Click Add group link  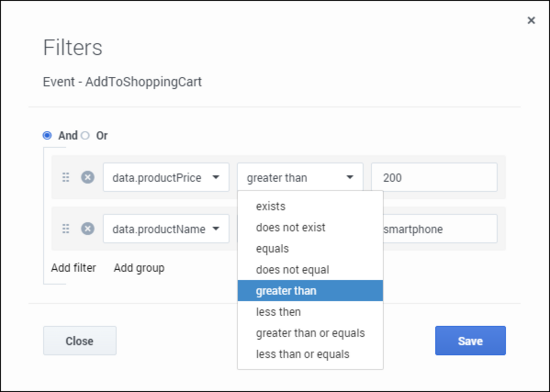coord(139,268)
